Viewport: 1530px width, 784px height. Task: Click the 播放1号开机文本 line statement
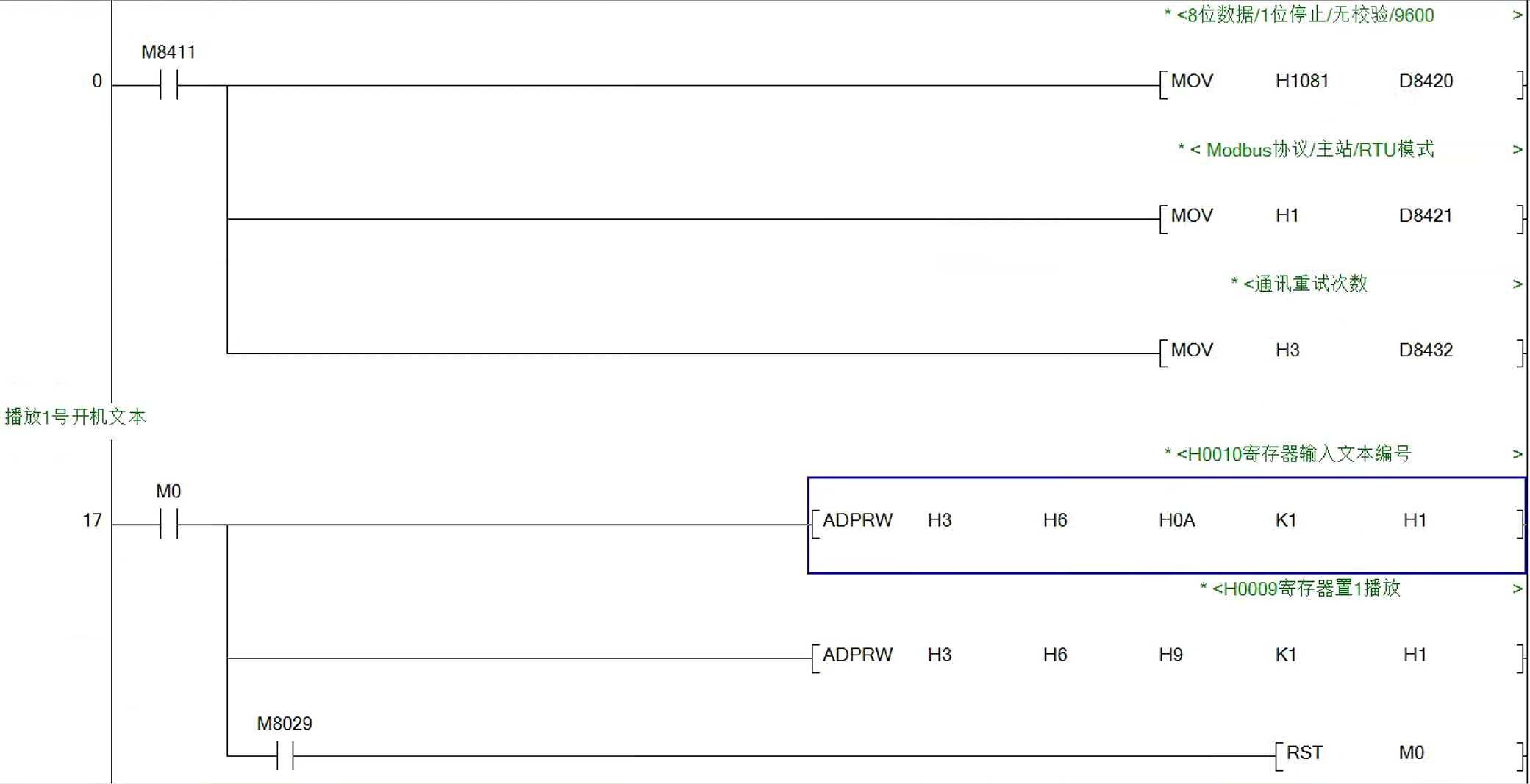click(x=76, y=417)
